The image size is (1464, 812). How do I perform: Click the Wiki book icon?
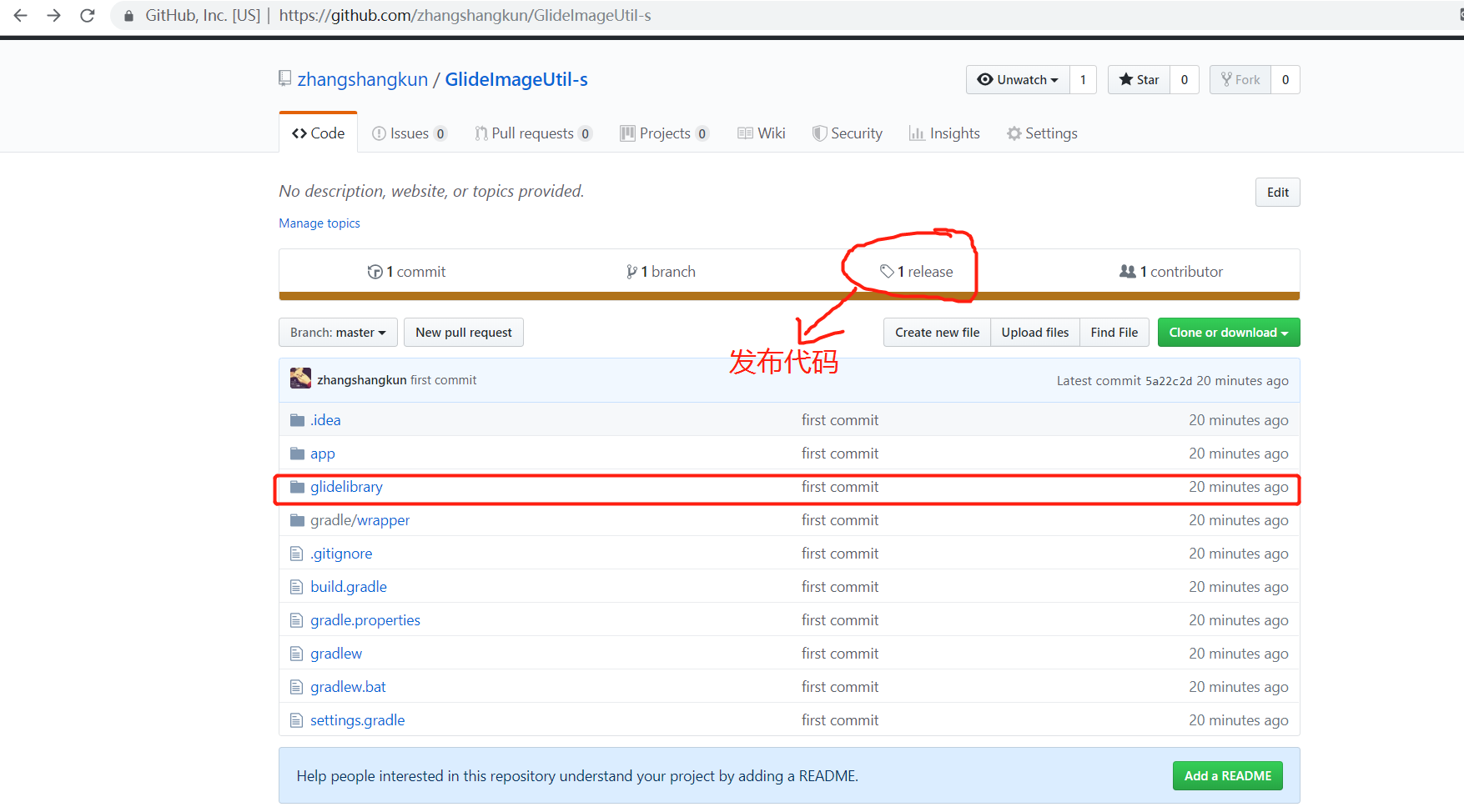pos(745,133)
